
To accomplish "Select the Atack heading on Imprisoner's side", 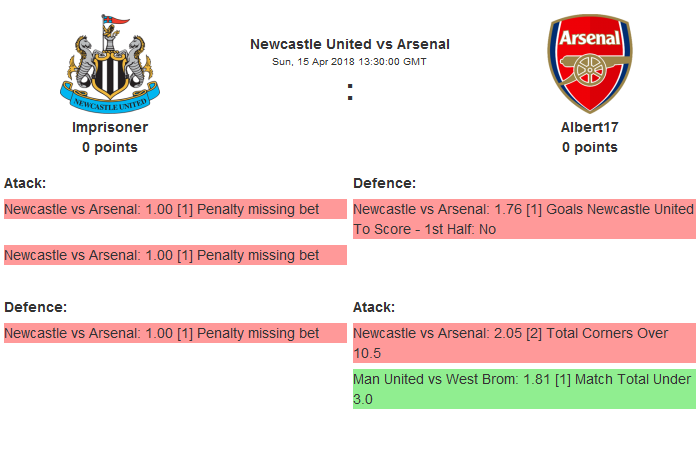I will 25,183.
